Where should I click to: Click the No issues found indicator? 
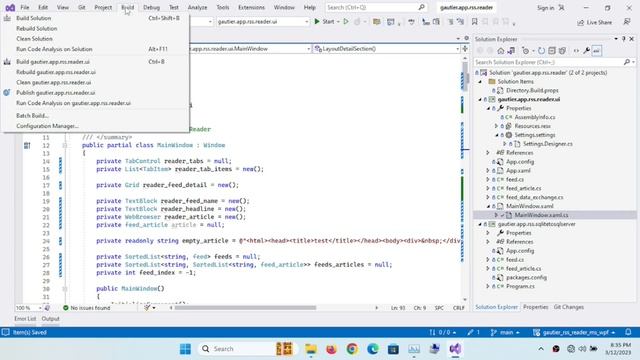(87, 308)
